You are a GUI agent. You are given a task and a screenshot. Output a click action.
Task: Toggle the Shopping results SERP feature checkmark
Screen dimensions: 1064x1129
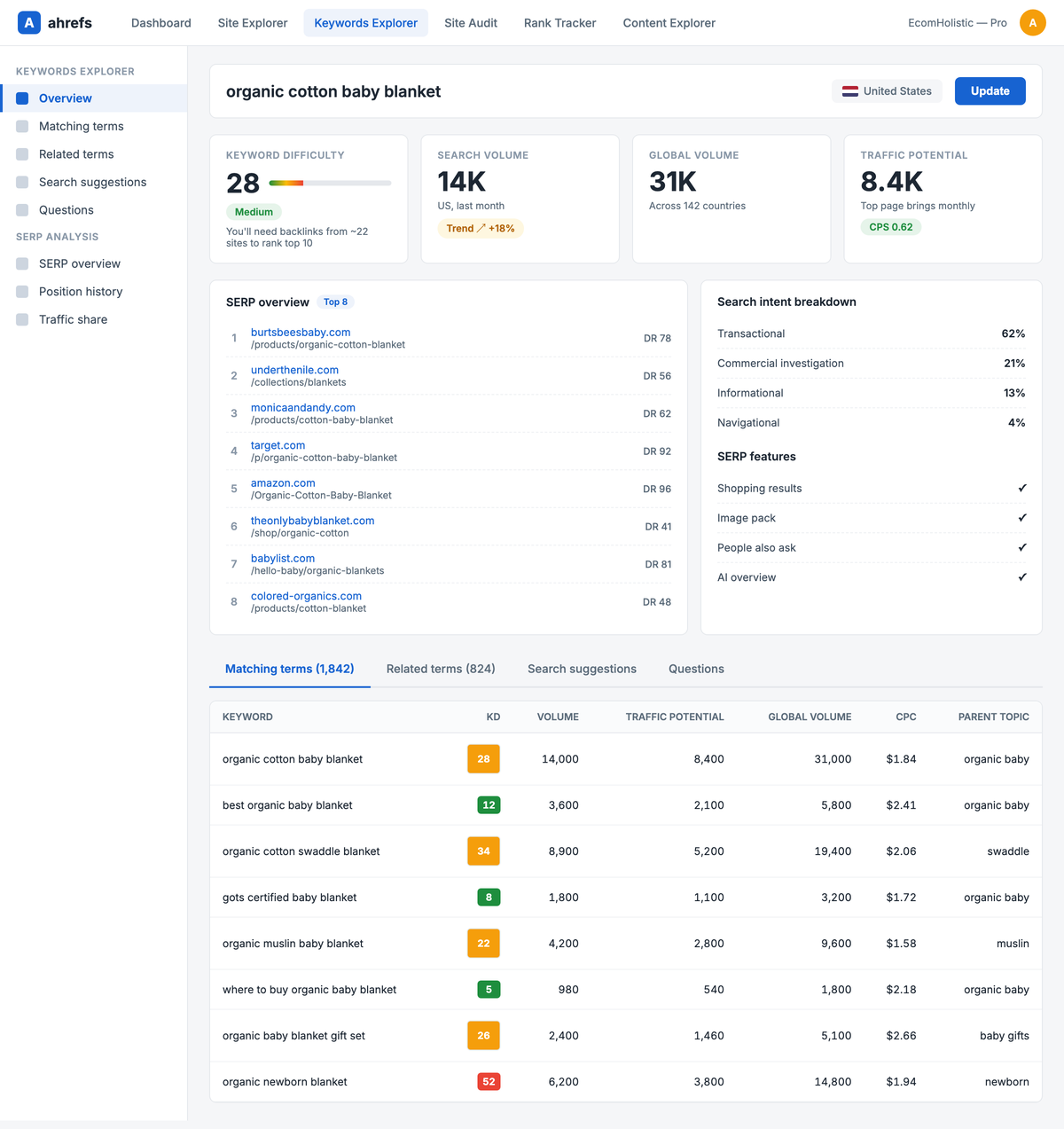[1022, 488]
